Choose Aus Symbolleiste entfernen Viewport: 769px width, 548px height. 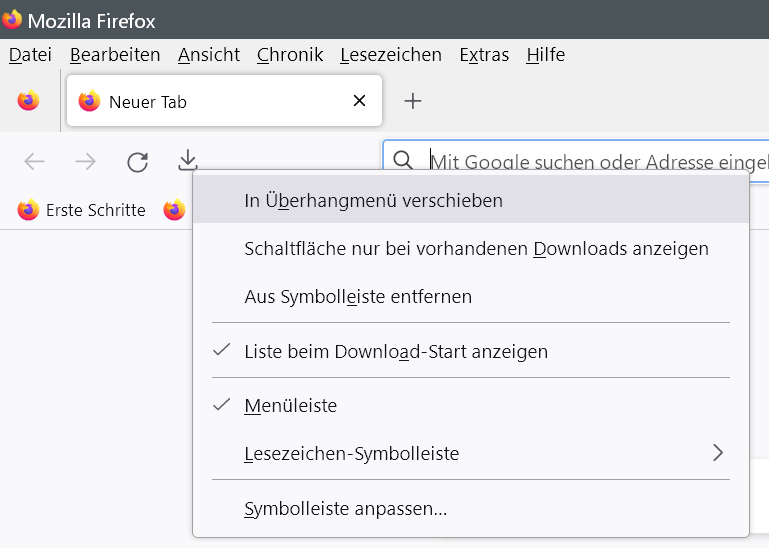pos(358,297)
